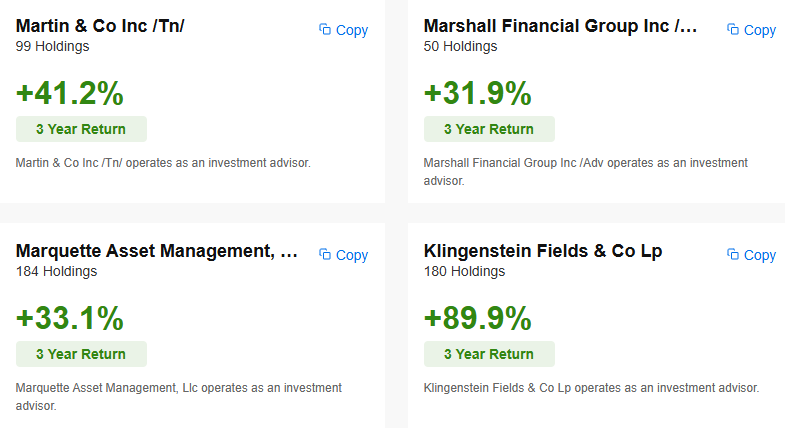Open the Klingenstein Fields & Co Lp title
The height and width of the screenshot is (428, 785).
pyautogui.click(x=543, y=251)
